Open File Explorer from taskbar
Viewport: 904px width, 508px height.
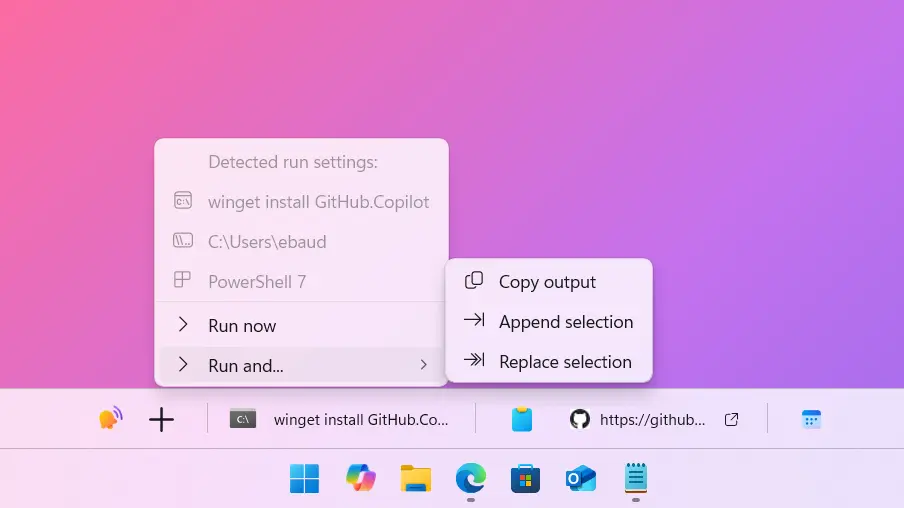[x=416, y=478]
